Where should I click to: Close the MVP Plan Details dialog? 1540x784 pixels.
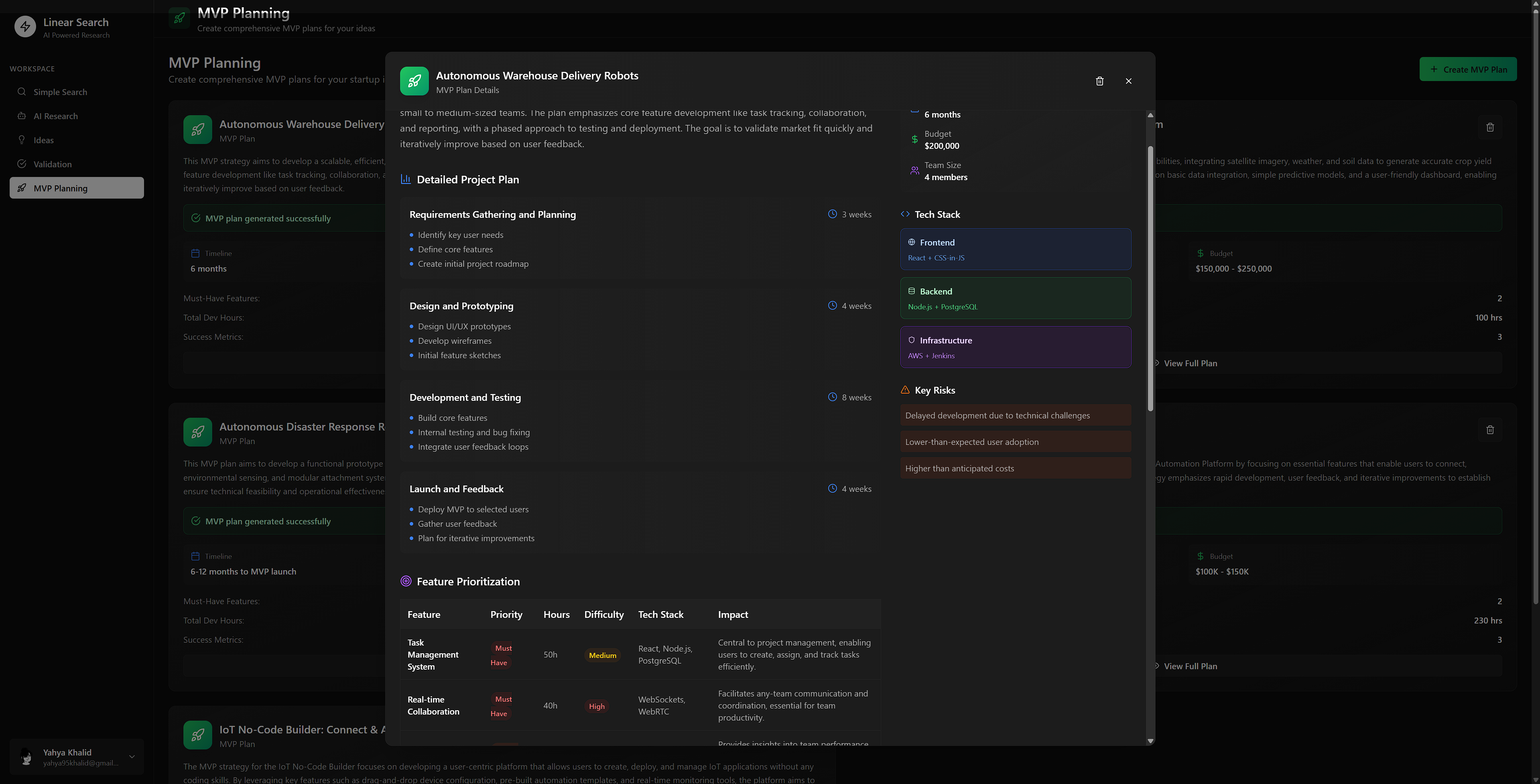click(1128, 81)
